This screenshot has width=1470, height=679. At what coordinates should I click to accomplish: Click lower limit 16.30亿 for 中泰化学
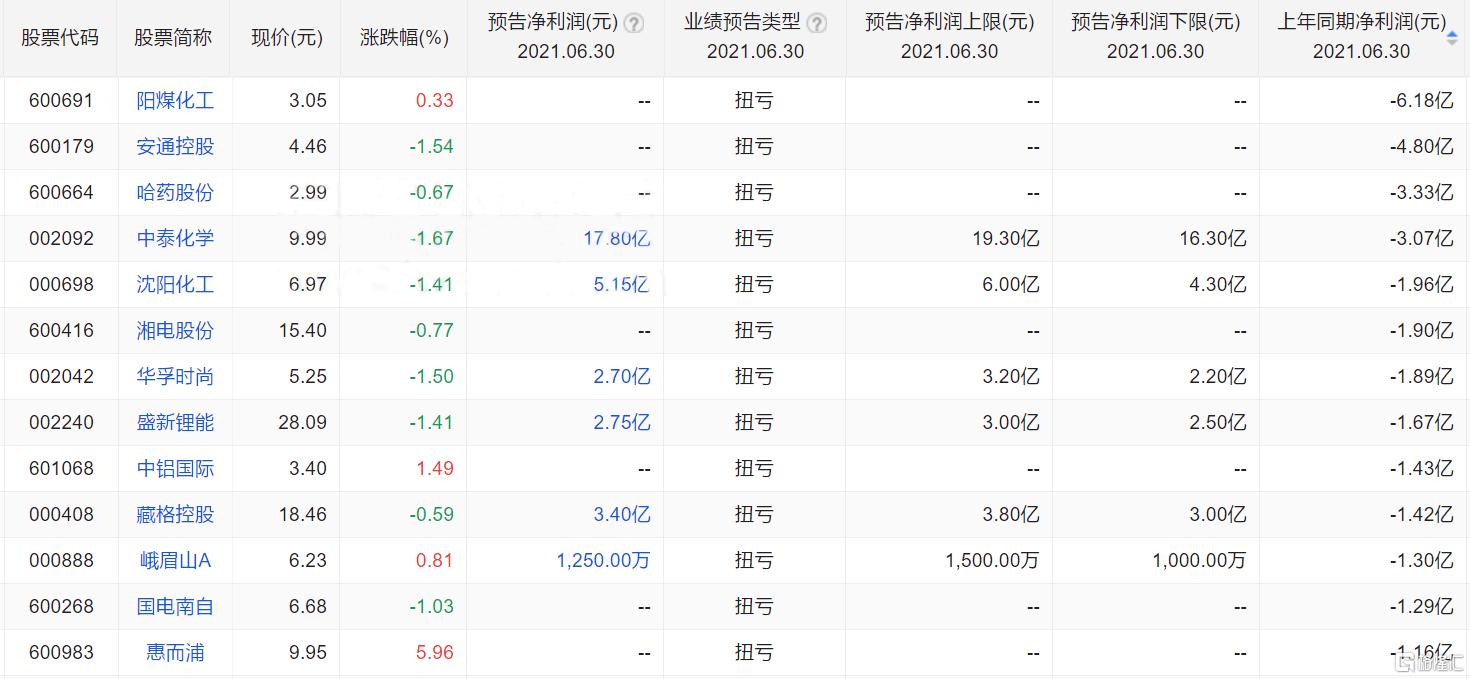coord(1211,238)
